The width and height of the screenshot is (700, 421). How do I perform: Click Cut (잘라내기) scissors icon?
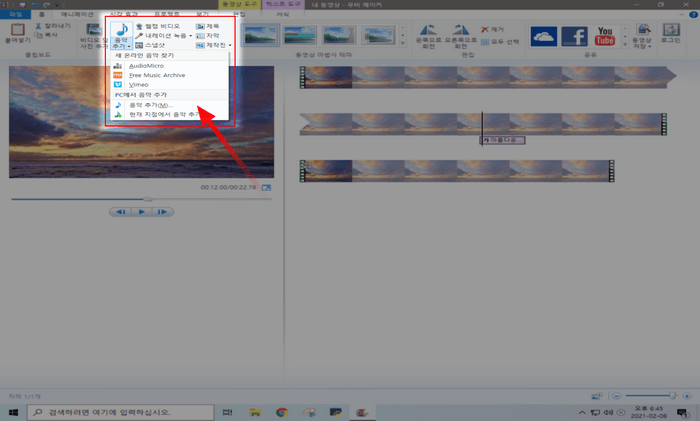pos(38,26)
